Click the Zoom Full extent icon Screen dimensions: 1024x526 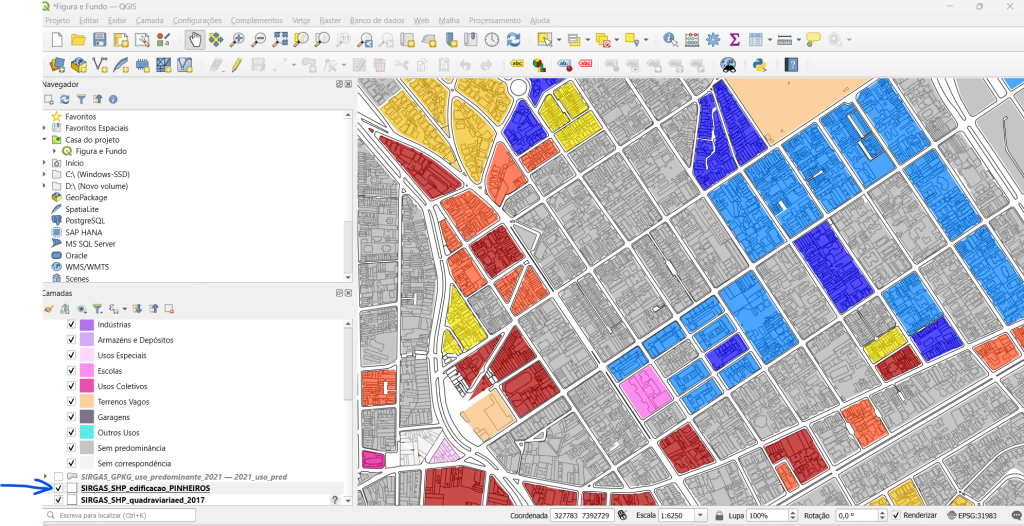coord(280,39)
